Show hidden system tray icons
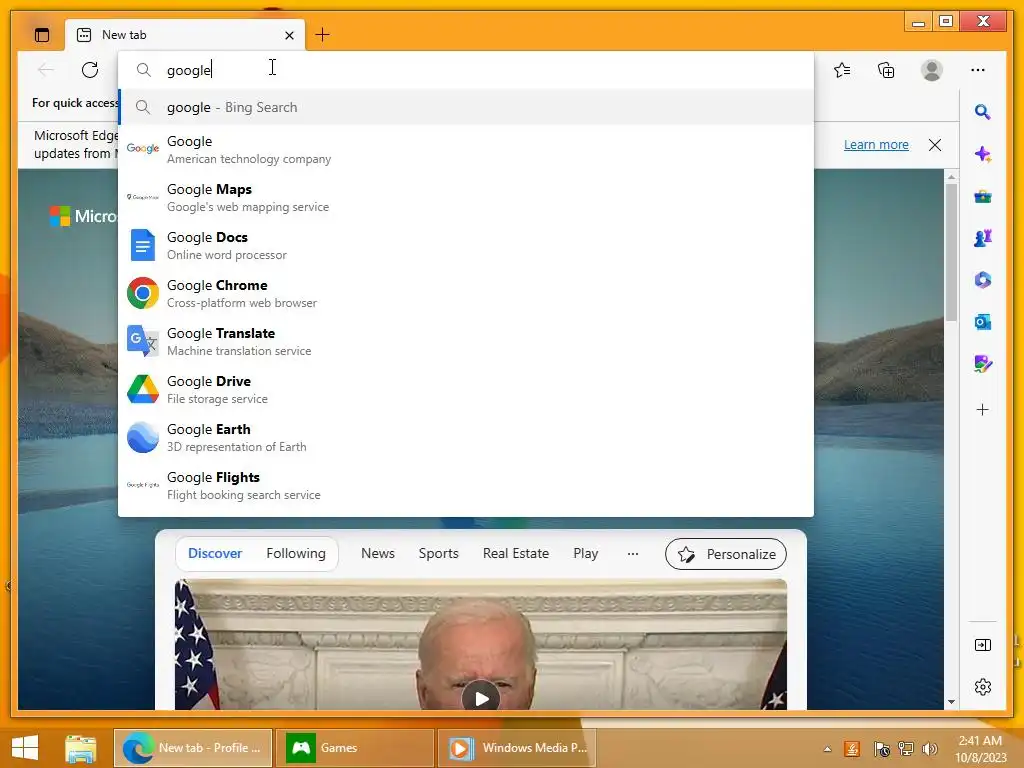The width and height of the screenshot is (1024, 768). (827, 749)
